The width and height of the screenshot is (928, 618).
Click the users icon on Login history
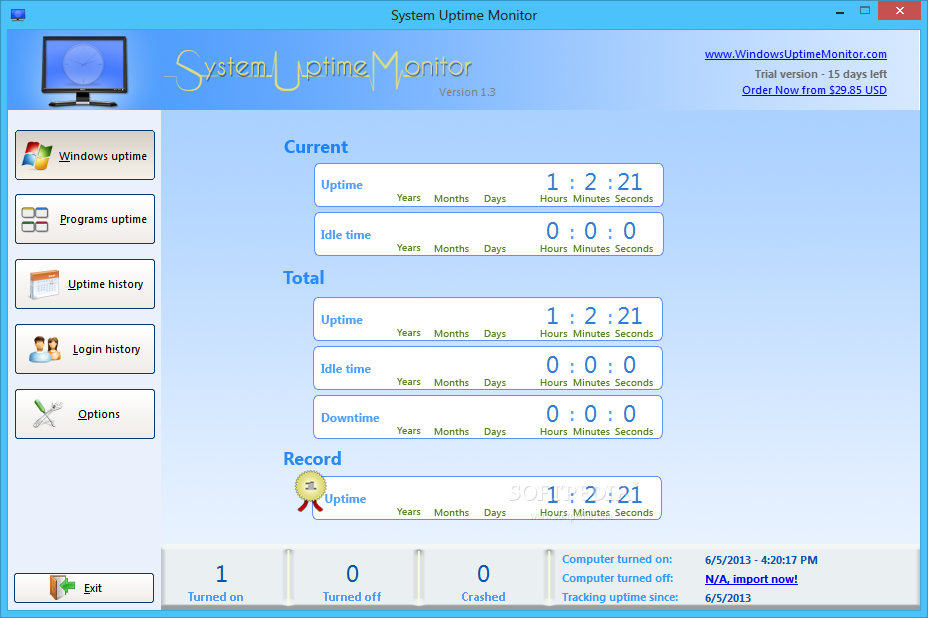(x=45, y=349)
